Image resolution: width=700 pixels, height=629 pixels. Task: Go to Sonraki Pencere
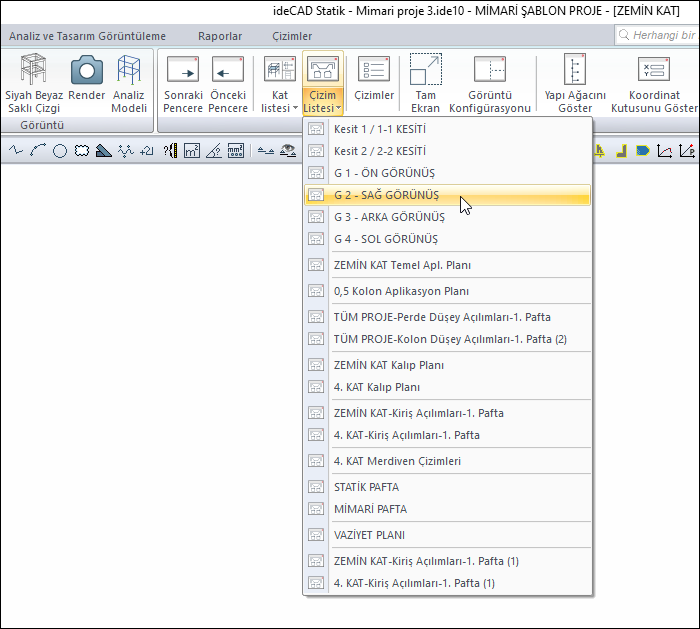coord(183,72)
